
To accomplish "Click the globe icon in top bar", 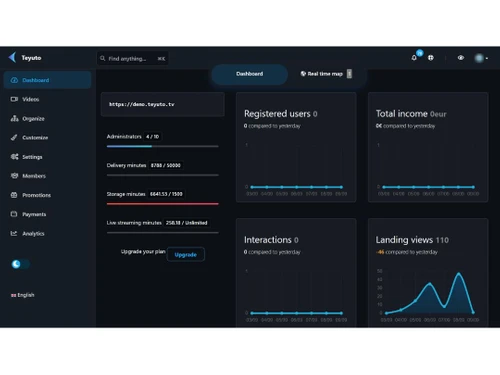I will point(431,58).
